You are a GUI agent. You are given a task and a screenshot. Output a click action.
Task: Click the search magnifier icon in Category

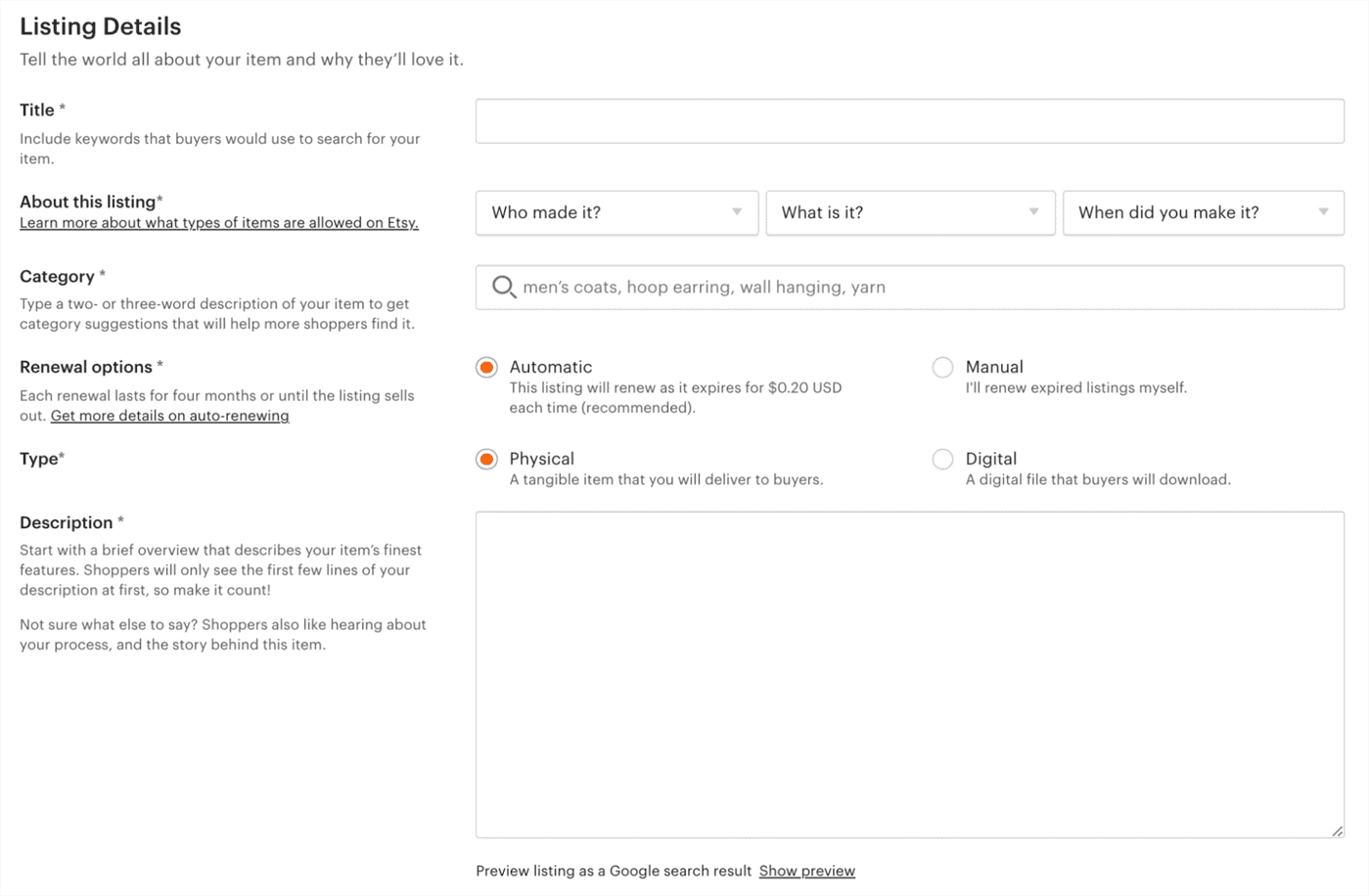tap(503, 287)
